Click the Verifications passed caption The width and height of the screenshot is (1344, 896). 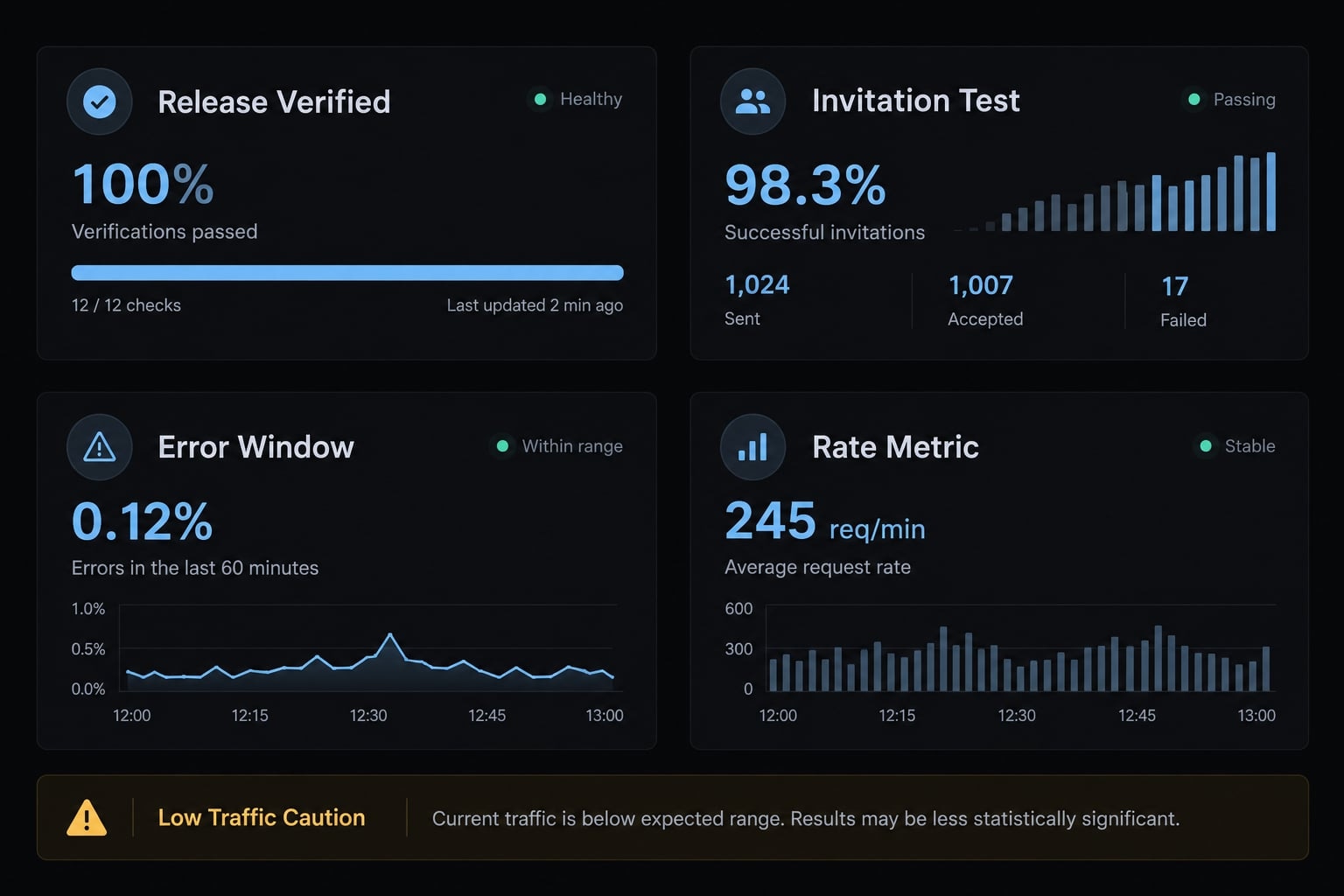click(x=164, y=232)
